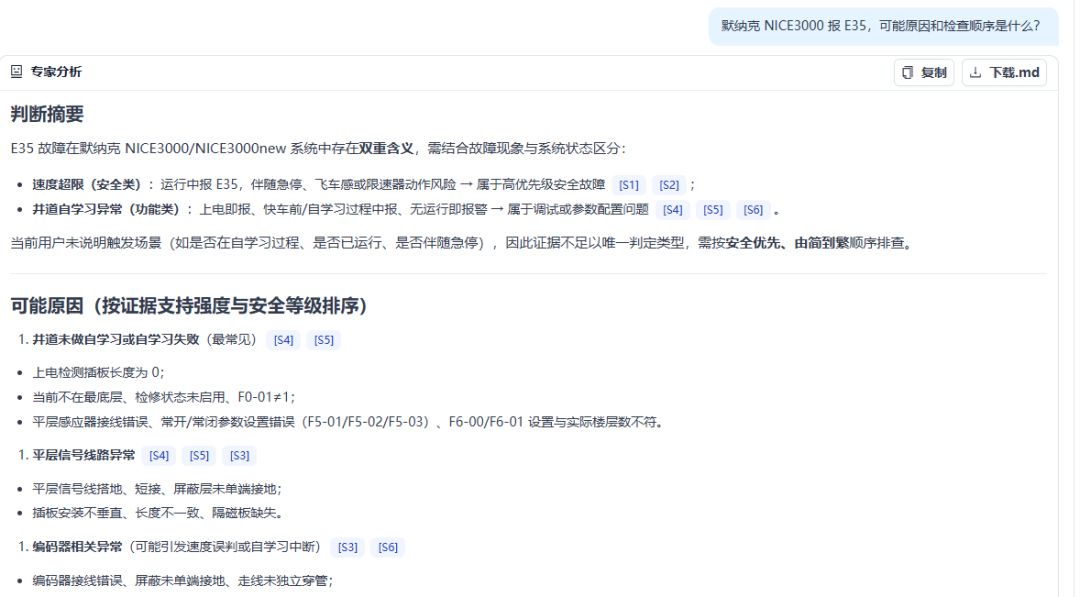Open citation [S1] in 速度超限 line

[x=628, y=185]
